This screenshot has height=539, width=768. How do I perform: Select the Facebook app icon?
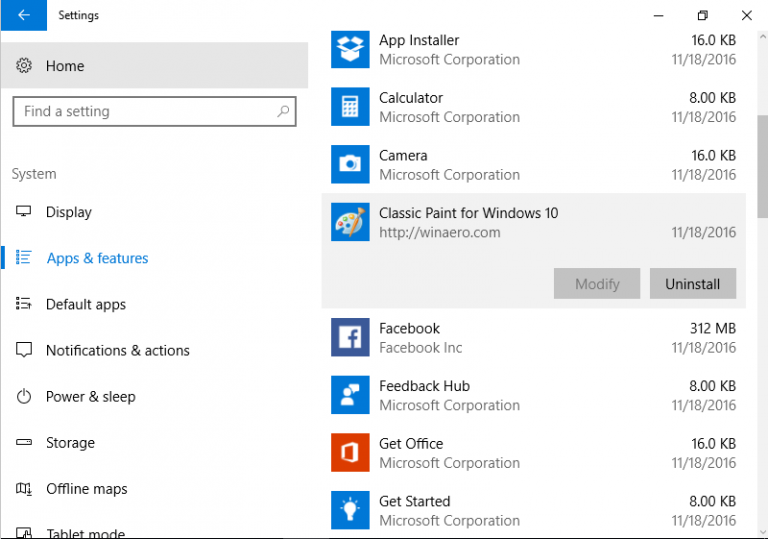click(350, 337)
